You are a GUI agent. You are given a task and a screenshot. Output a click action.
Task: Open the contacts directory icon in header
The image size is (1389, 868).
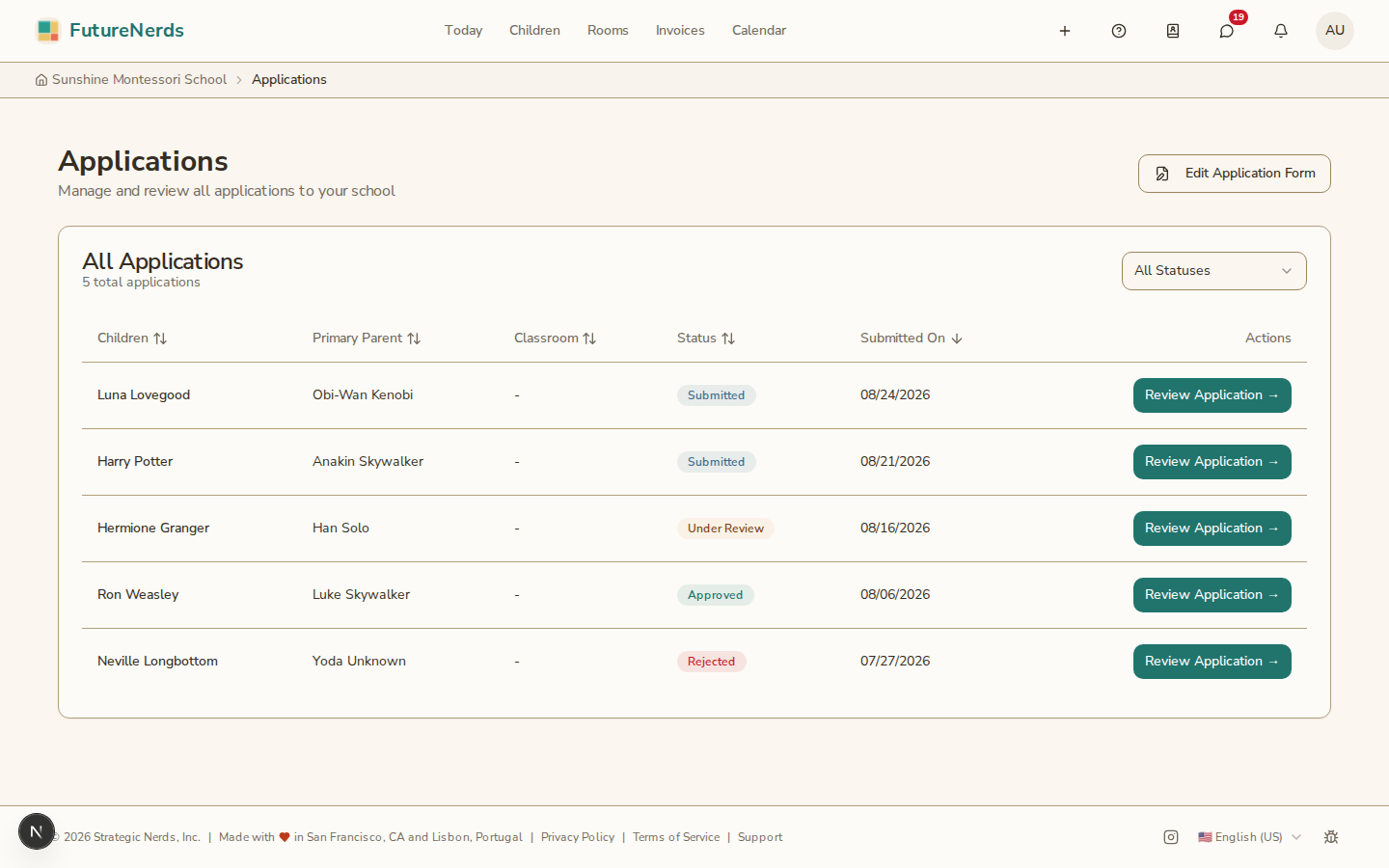[1173, 31]
